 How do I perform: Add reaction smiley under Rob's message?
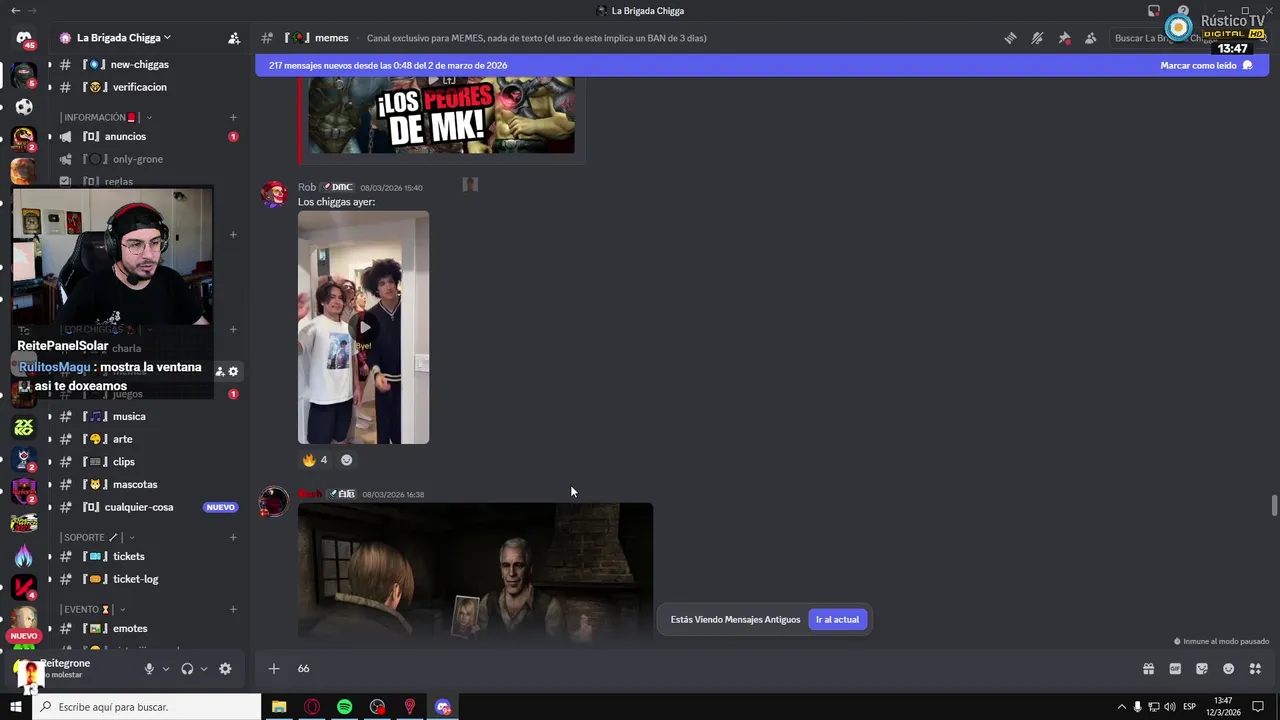[347, 460]
